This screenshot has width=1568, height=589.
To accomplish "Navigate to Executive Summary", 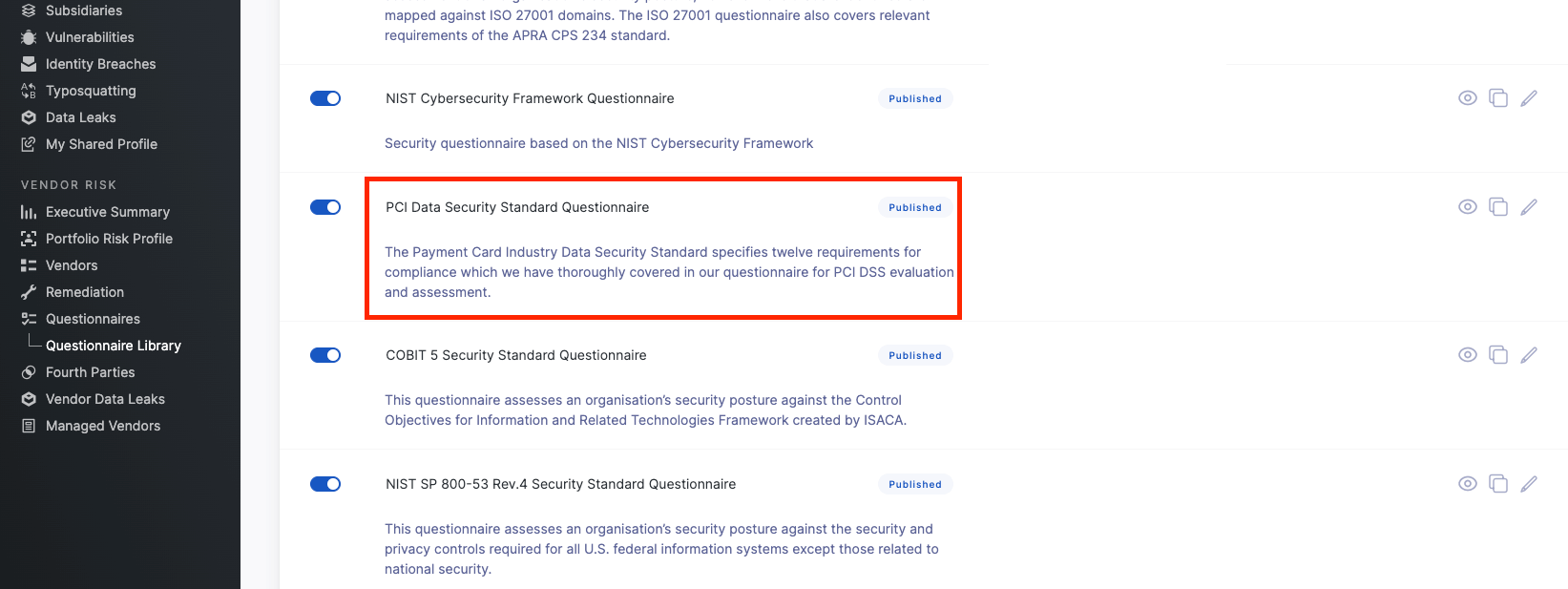I will tap(108, 212).
